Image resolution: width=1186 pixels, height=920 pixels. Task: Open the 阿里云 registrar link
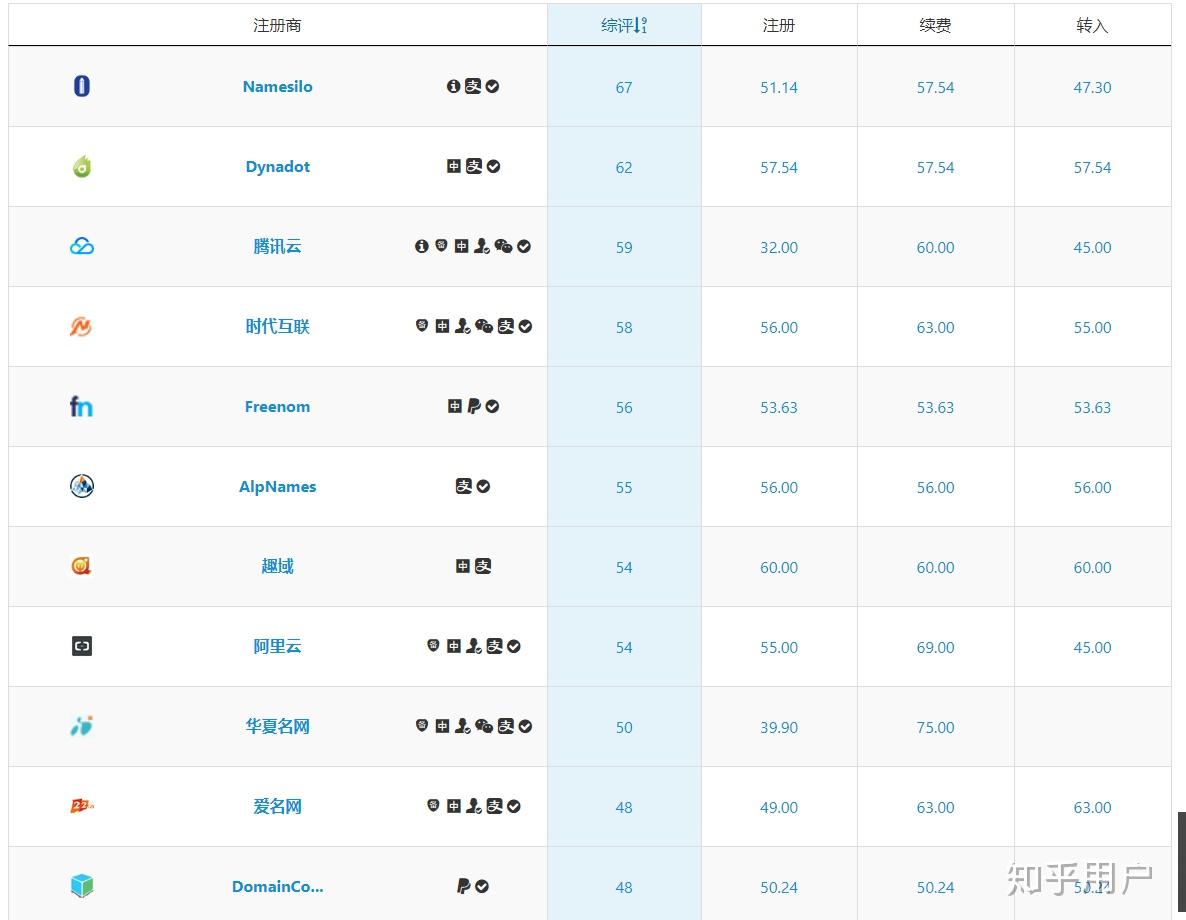click(x=278, y=646)
